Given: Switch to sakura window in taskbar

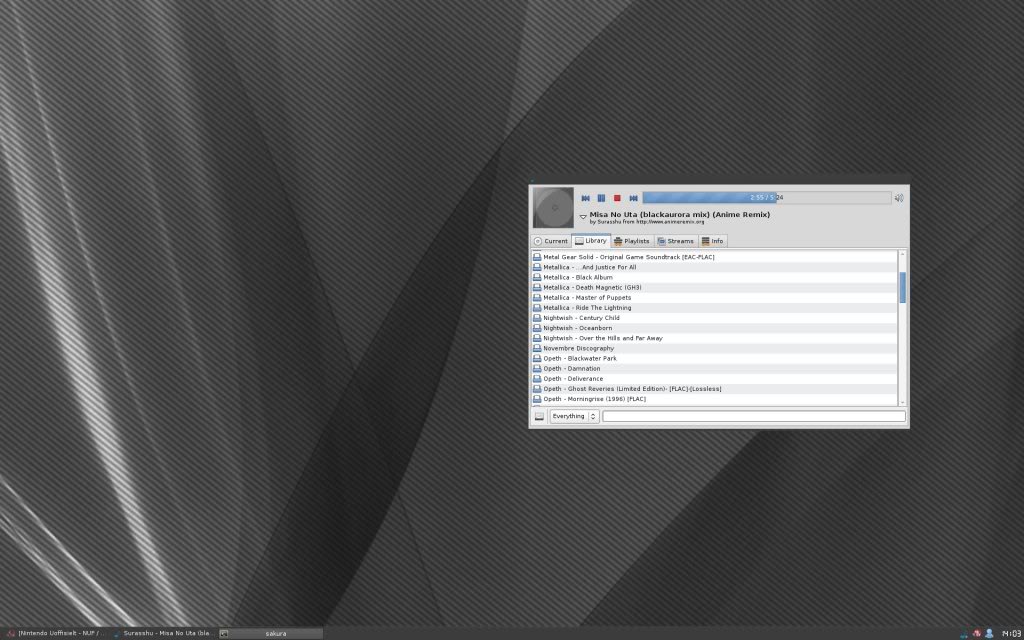Looking at the screenshot, I should (x=270, y=633).
